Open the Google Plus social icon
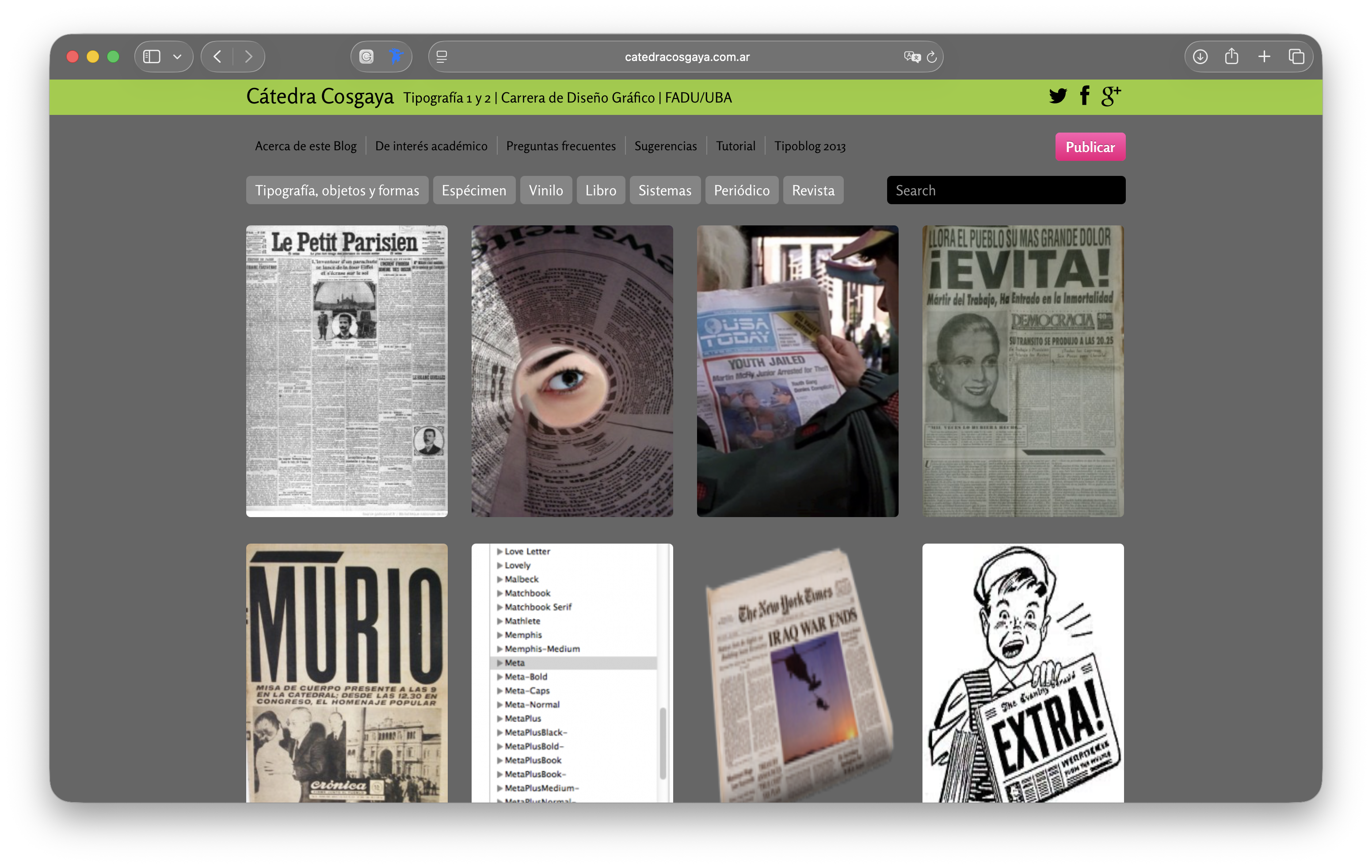 pos(1110,96)
